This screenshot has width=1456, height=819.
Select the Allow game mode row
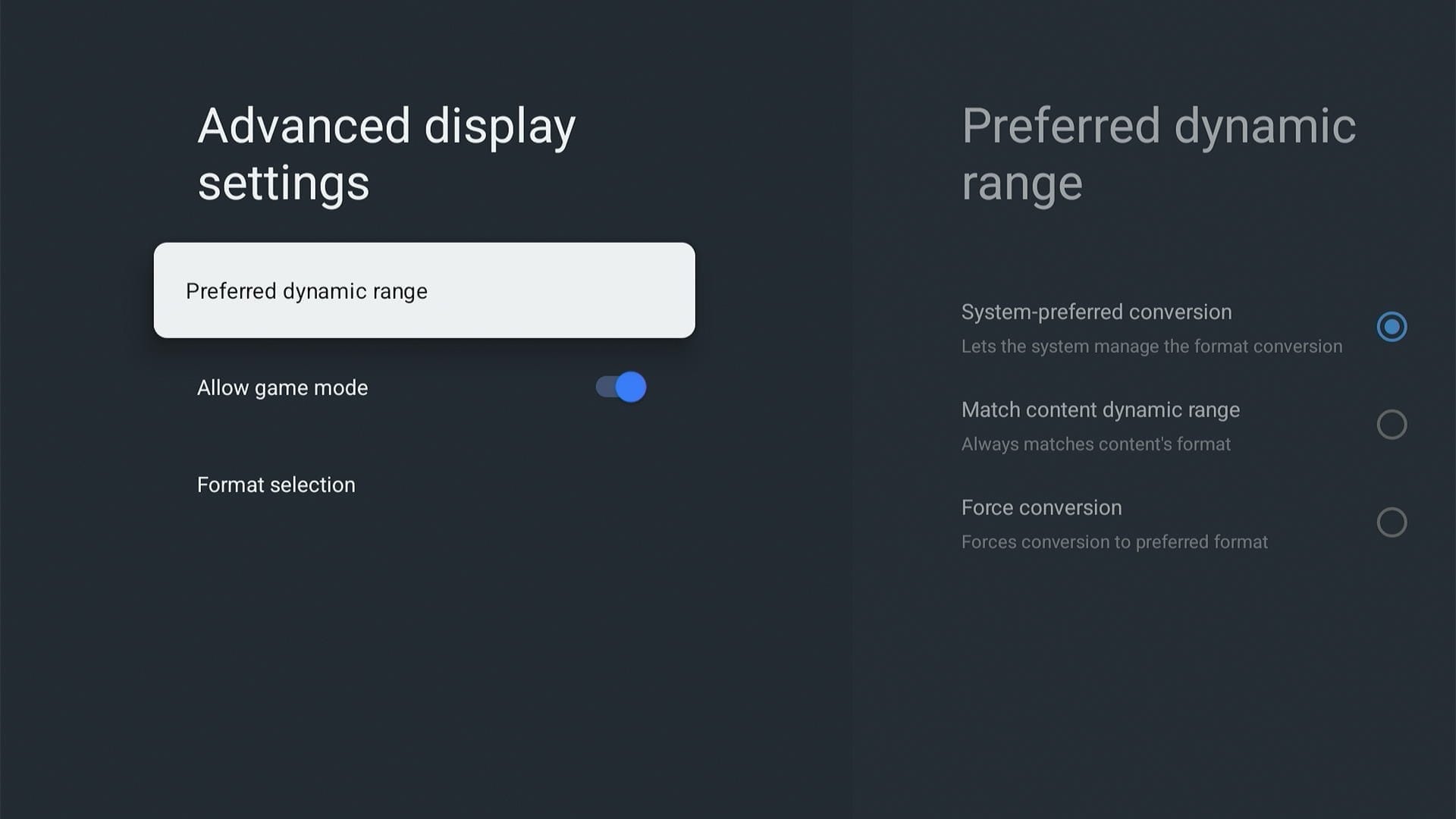(x=283, y=387)
